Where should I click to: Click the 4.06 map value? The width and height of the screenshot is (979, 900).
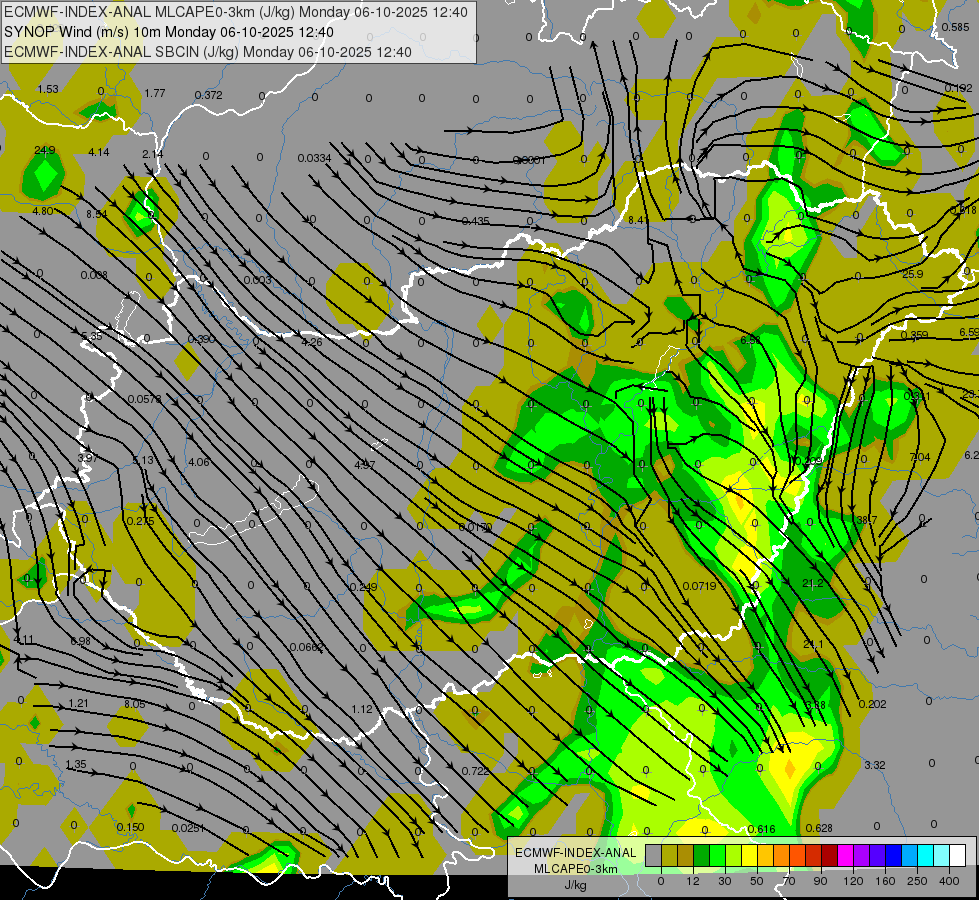(x=199, y=462)
